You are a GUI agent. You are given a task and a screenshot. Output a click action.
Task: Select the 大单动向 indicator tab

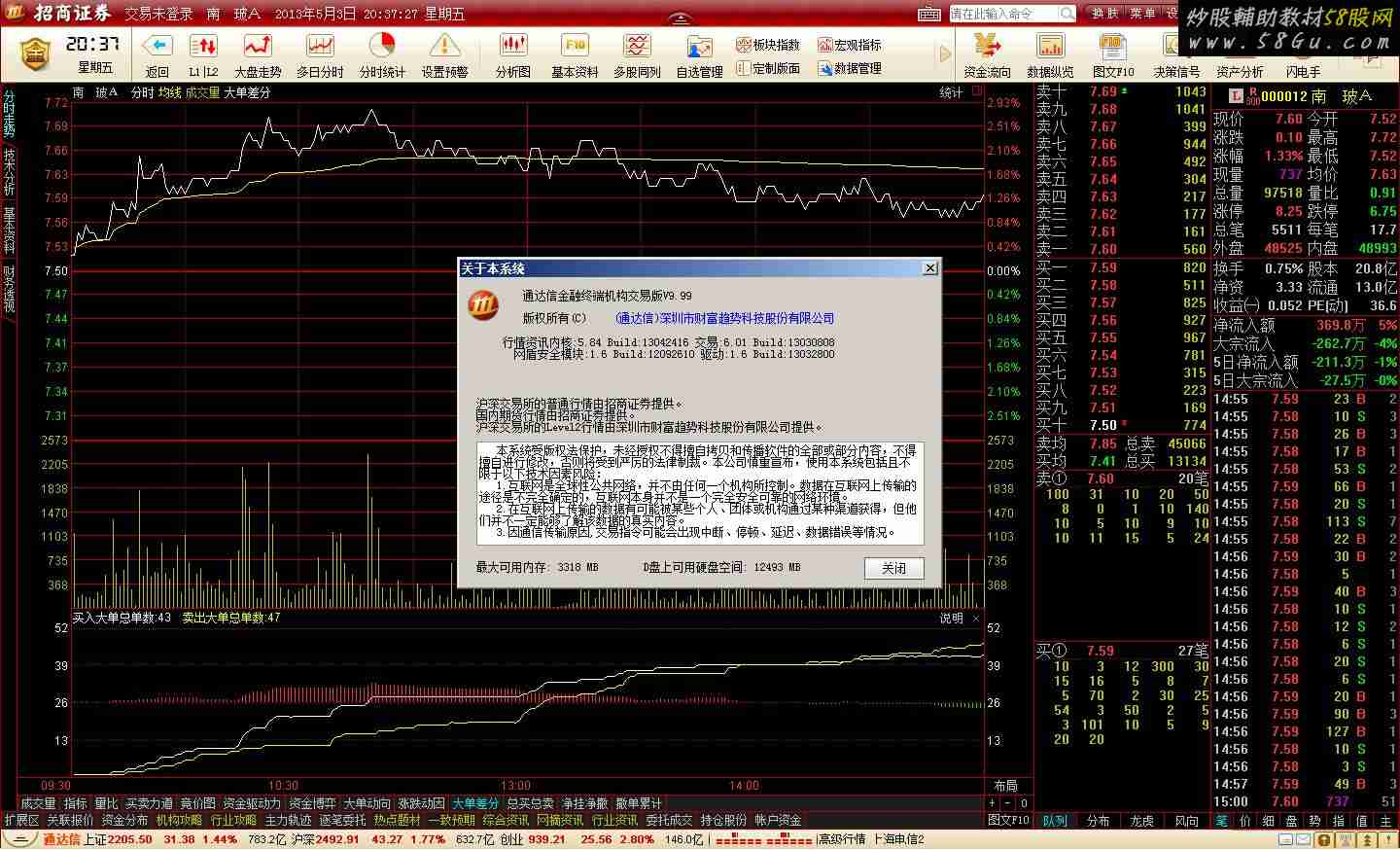coord(367,803)
